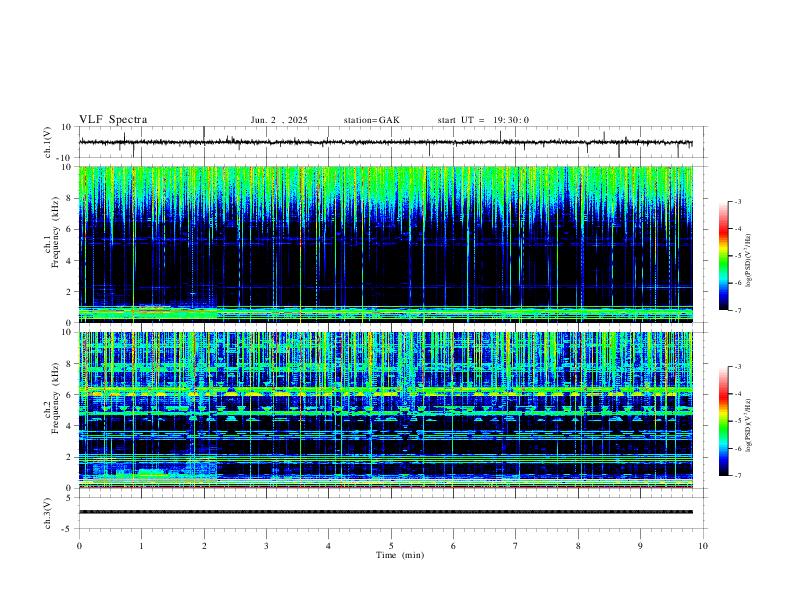
Task: Click inside the ch.1 spectrogram panel
Action: 386,244
